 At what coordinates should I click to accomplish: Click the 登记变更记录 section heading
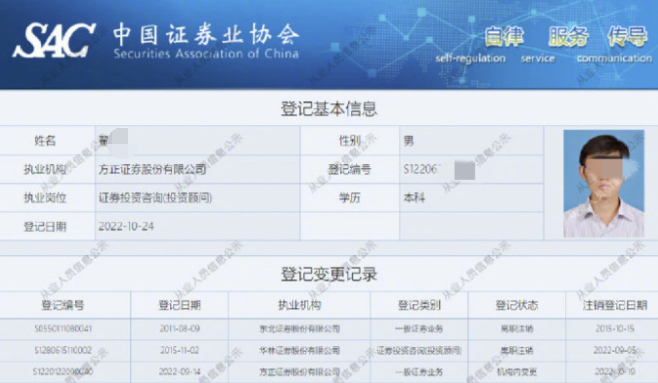(x=329, y=274)
